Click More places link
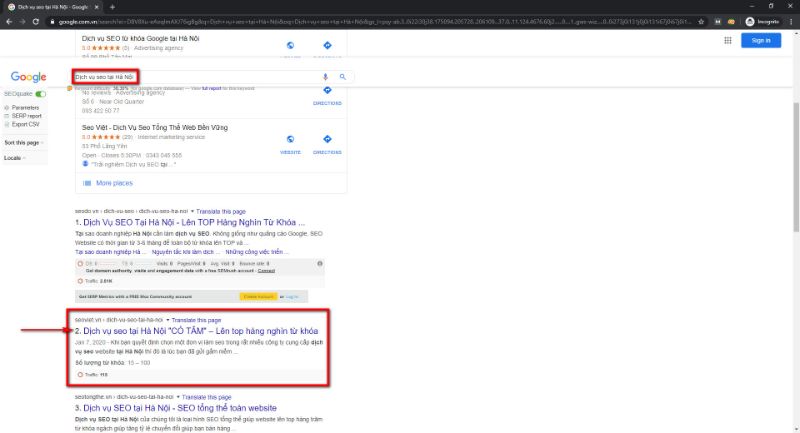This screenshot has width=800, height=433. [114, 183]
